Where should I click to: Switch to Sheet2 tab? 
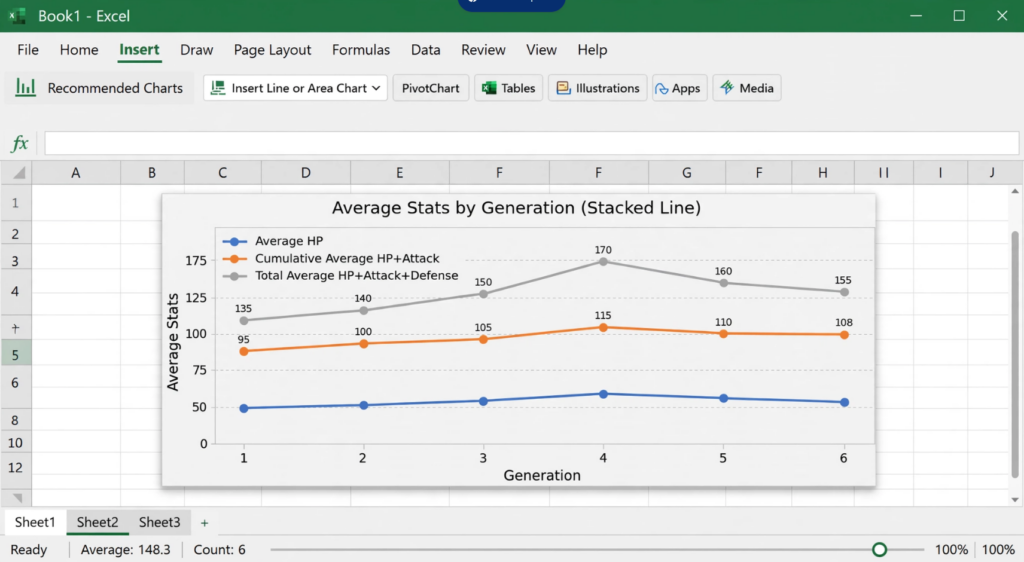pyautogui.click(x=97, y=522)
